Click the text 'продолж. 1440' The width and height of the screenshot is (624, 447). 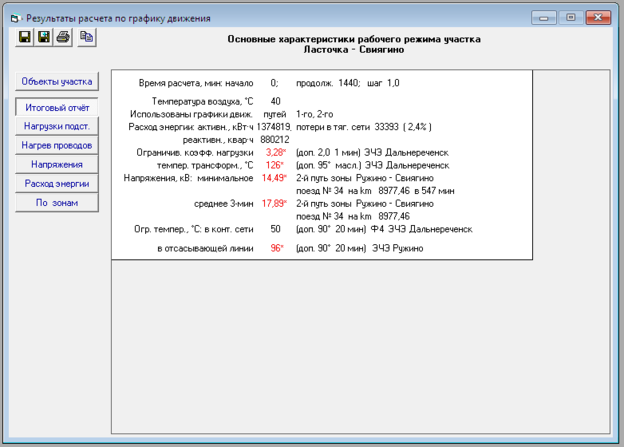click(327, 83)
